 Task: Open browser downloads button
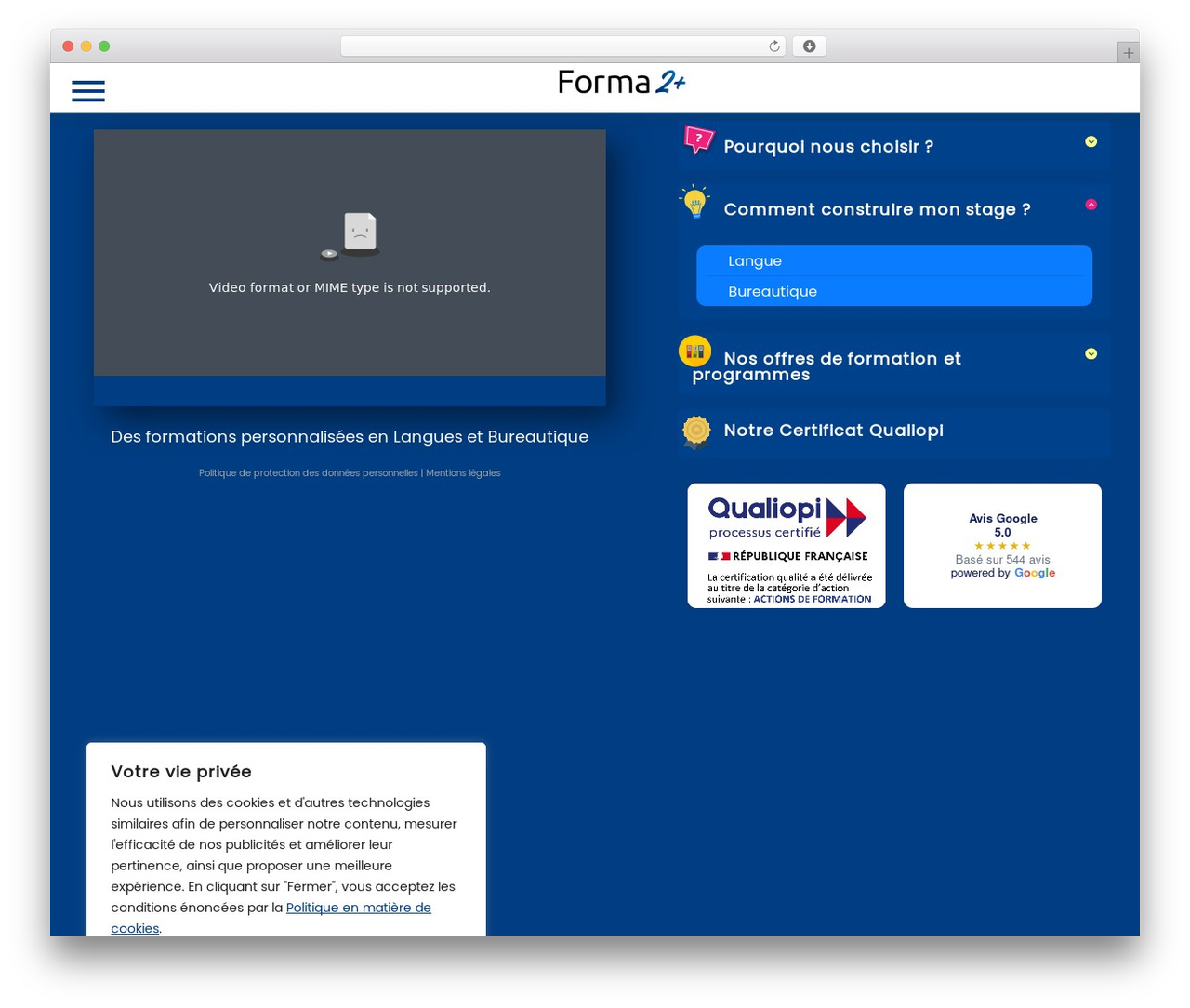pyautogui.click(x=809, y=46)
